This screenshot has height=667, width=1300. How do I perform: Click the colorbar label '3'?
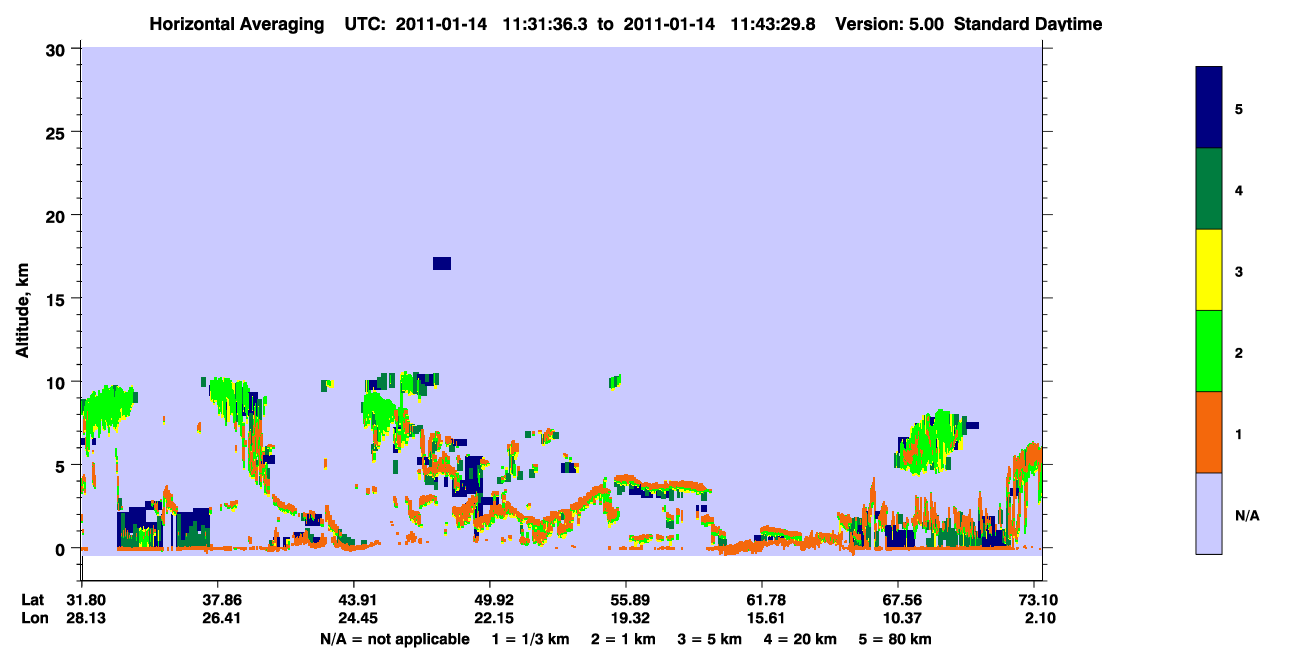click(1239, 271)
